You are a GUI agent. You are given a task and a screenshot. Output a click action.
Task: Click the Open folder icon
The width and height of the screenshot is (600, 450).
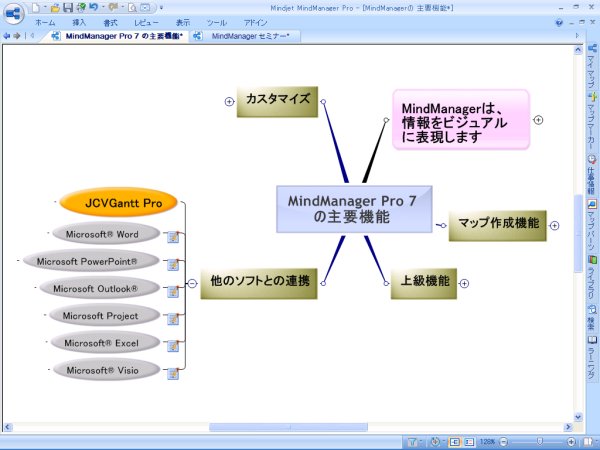[55, 8]
